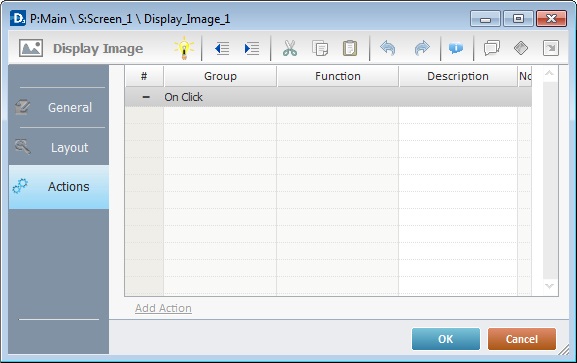The height and width of the screenshot is (363, 577).
Task: Click the scrollbar down arrow
Action: pyautogui.click(x=549, y=286)
